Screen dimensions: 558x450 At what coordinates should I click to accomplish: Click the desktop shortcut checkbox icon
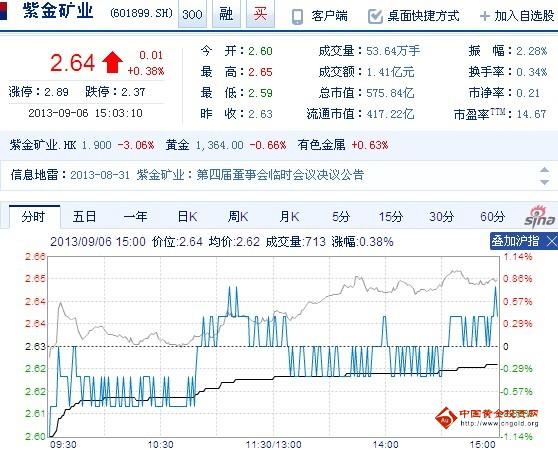[x=375, y=16]
